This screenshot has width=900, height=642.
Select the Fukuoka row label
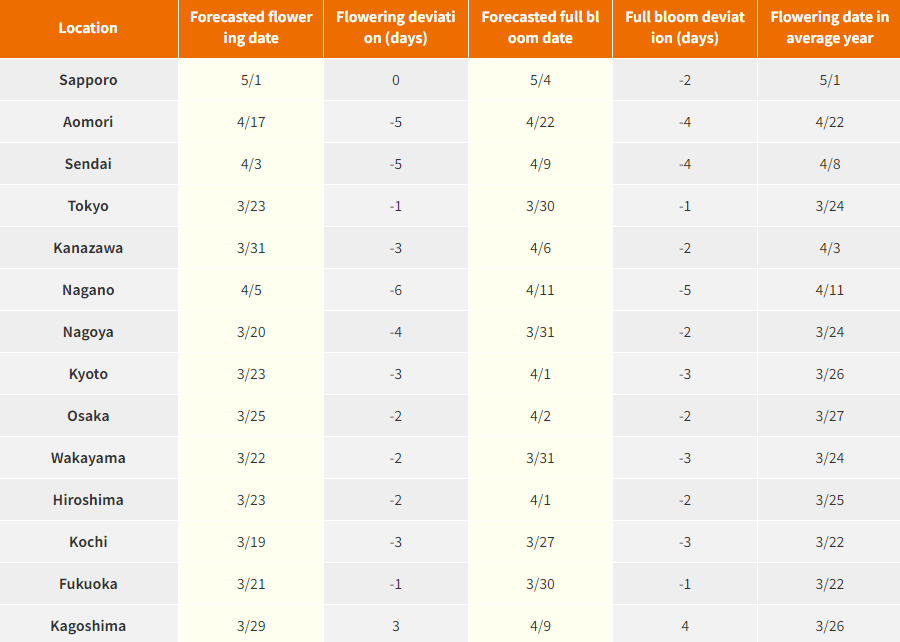tap(88, 584)
